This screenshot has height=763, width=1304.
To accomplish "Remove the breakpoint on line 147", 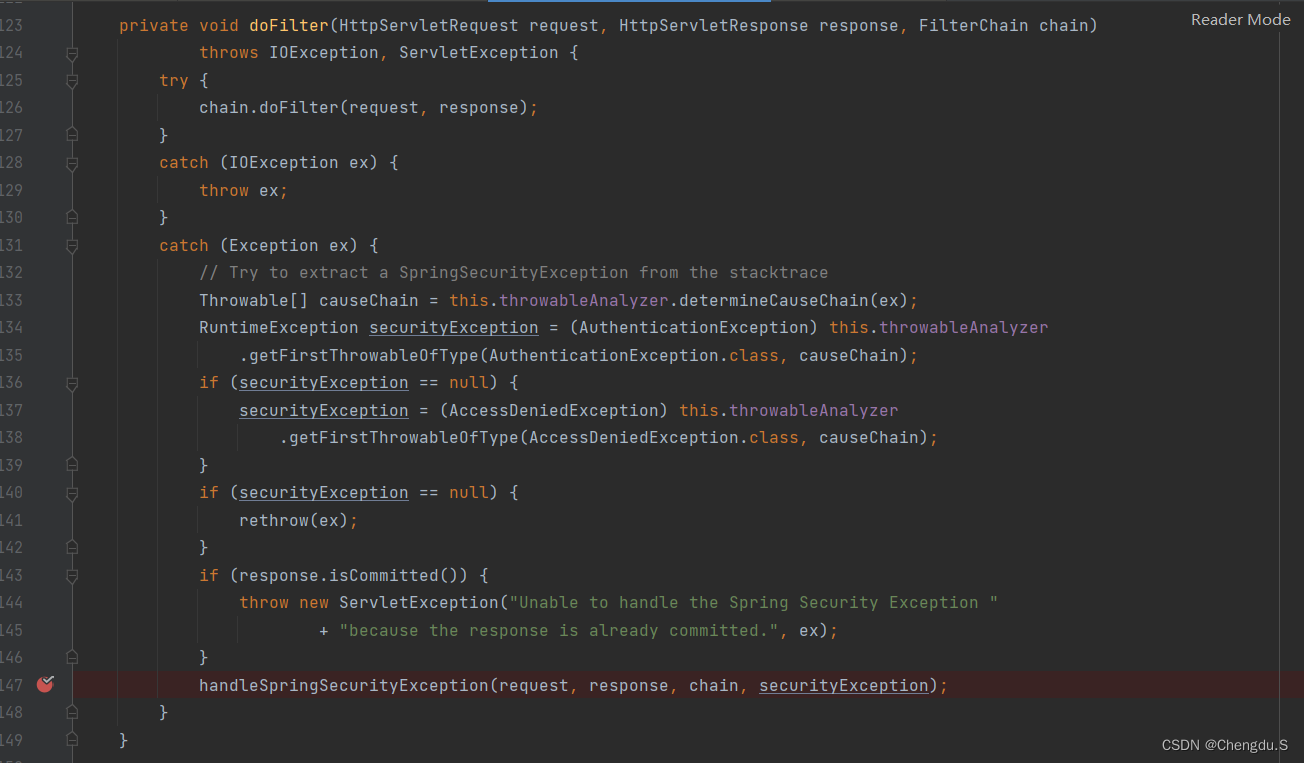I will (x=45, y=684).
